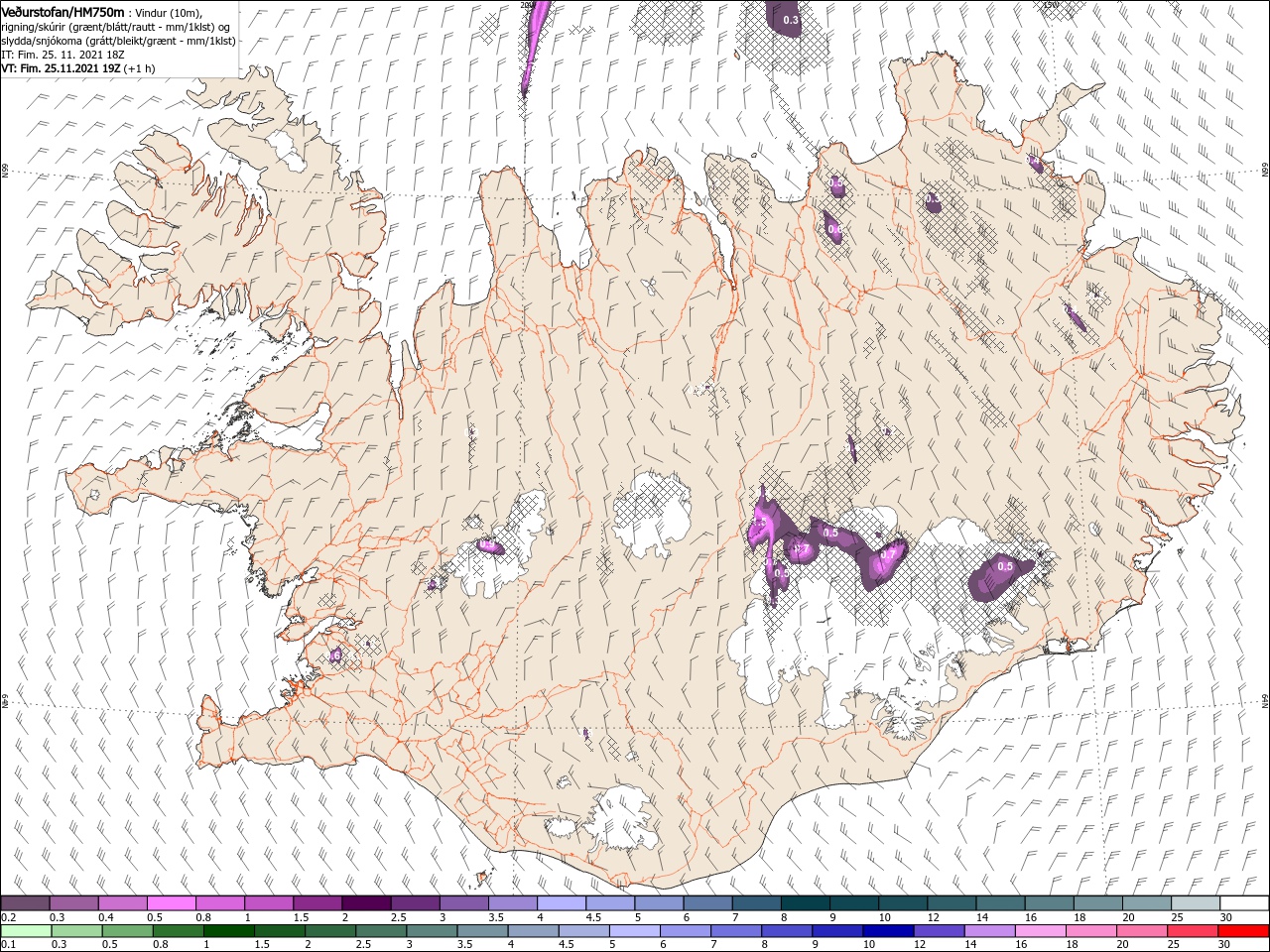Pick bottom-row light pink swatch between 16 and 18
The height and width of the screenshot is (952, 1270).
1039,931
